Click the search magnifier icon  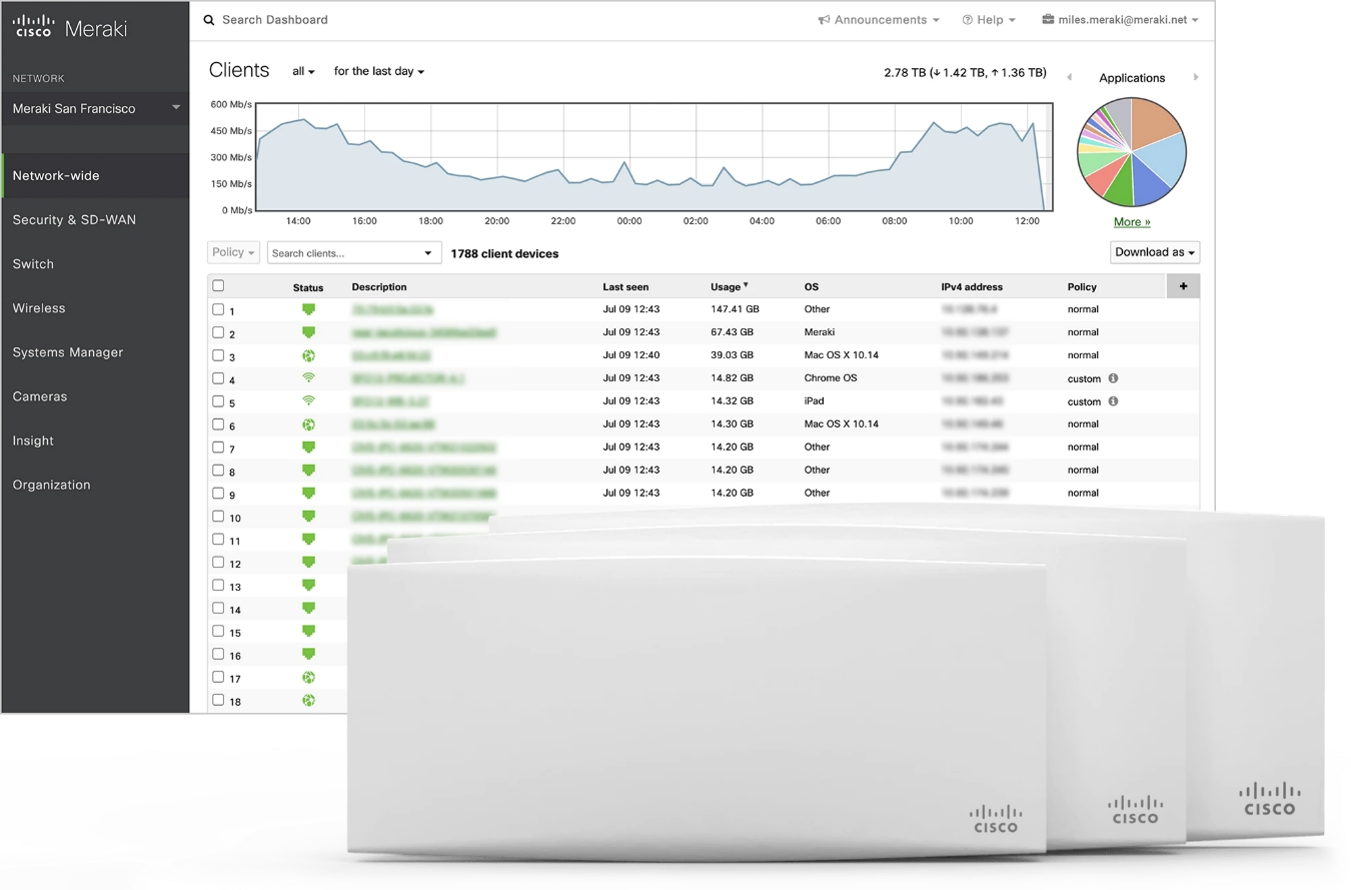[208, 20]
